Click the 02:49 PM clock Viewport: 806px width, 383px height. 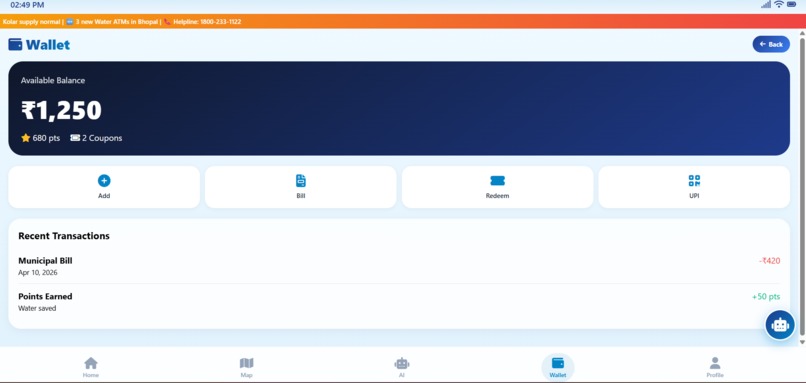point(27,5)
